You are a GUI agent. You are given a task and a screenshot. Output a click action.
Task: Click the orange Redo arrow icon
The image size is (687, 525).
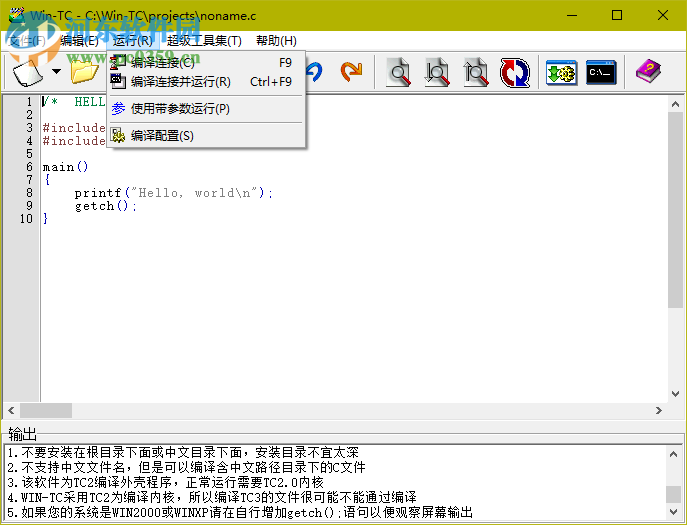coord(351,72)
